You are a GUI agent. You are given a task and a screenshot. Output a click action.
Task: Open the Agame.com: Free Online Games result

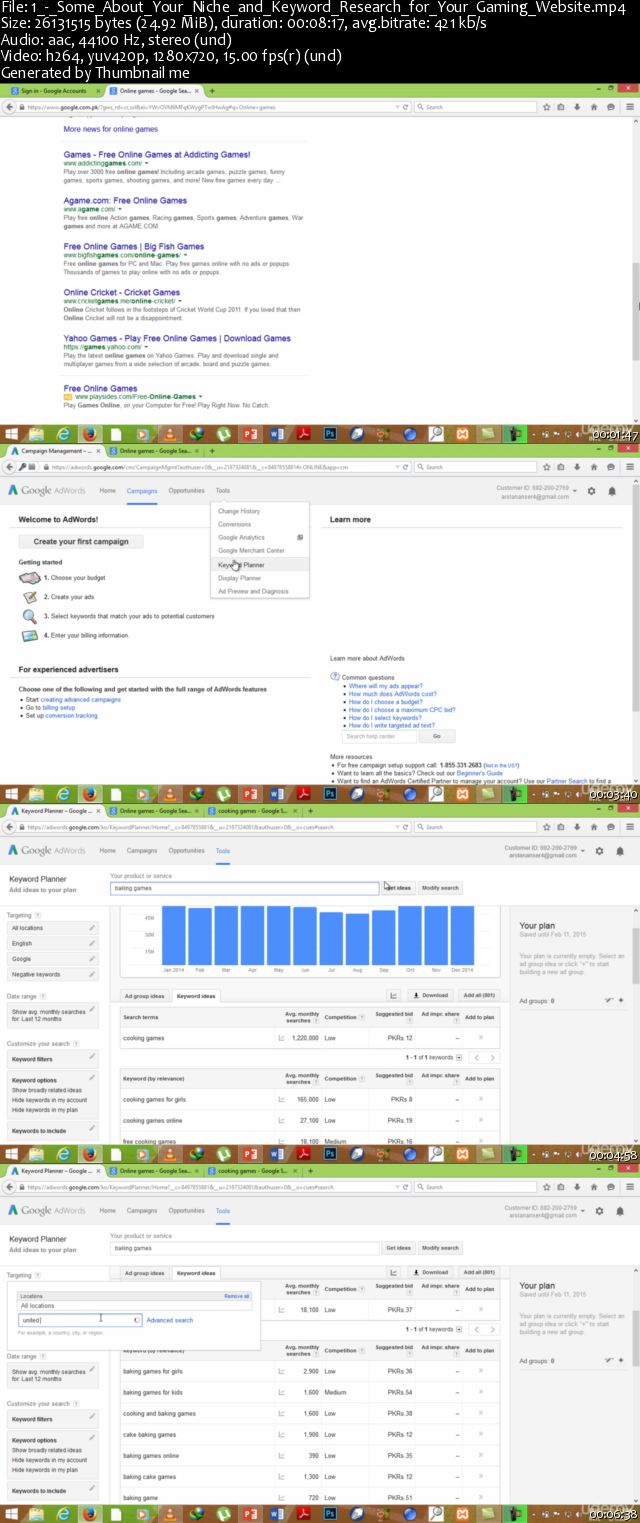[x=125, y=201]
